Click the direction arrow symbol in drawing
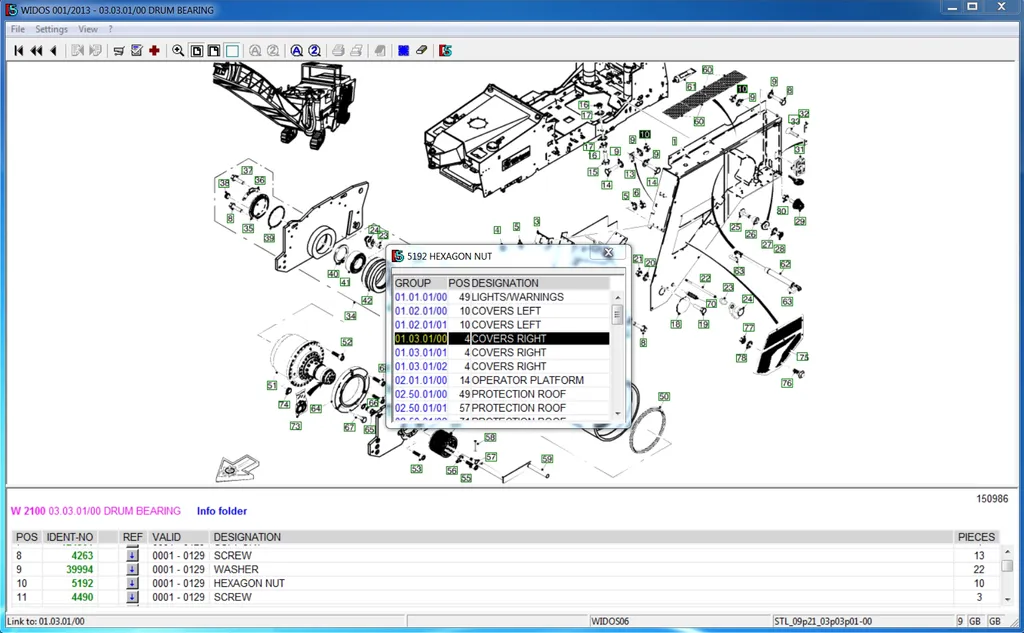Screen dimensions: 1024x633 pos(237,468)
